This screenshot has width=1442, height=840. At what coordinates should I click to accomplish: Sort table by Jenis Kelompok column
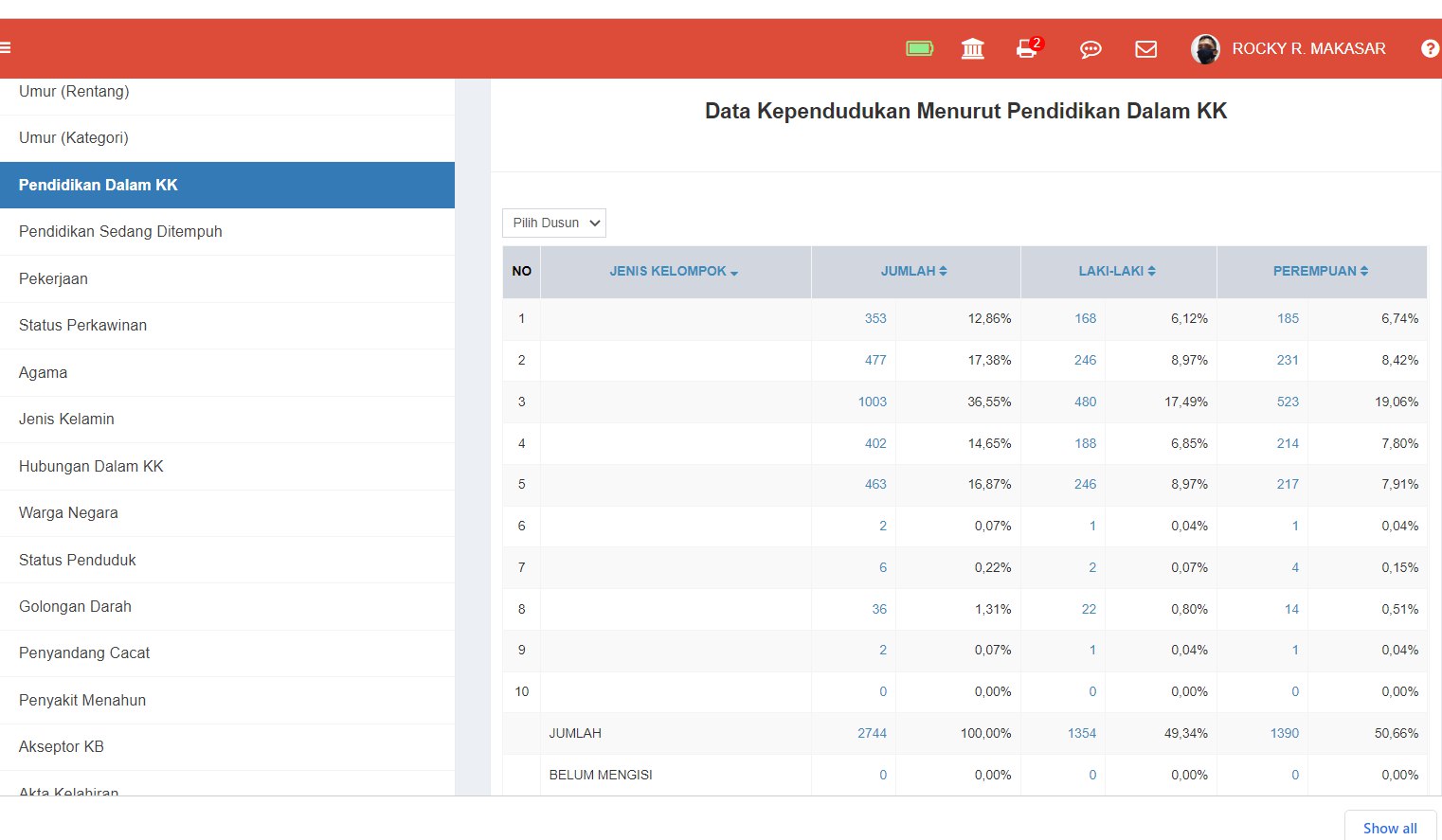(x=675, y=271)
